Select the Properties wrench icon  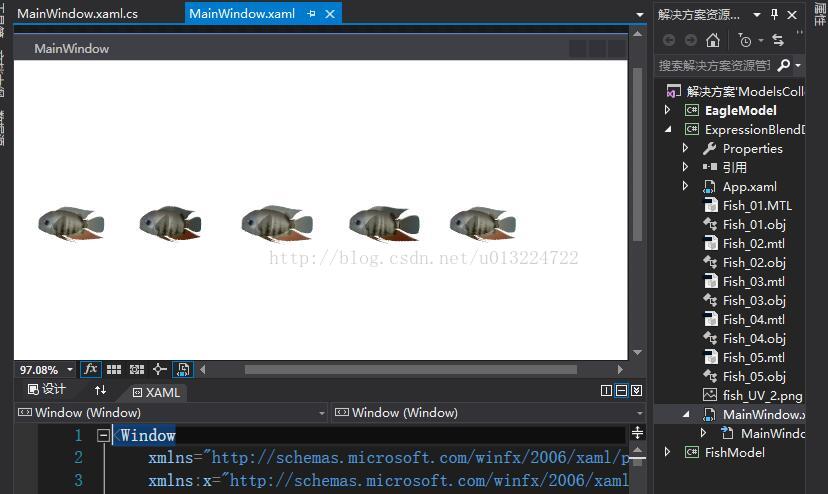pos(710,148)
